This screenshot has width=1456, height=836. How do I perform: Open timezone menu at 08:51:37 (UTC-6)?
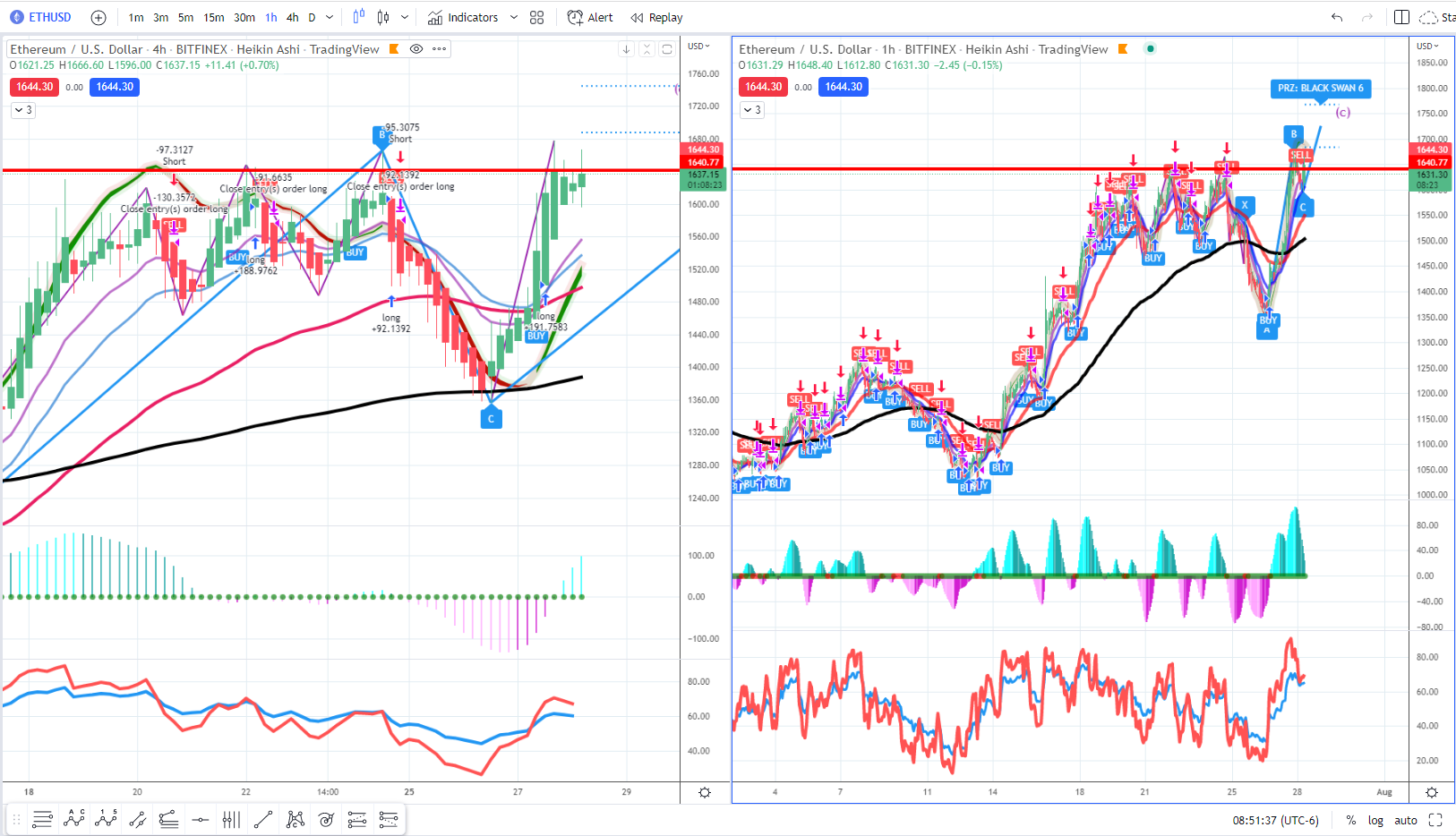point(1275,820)
